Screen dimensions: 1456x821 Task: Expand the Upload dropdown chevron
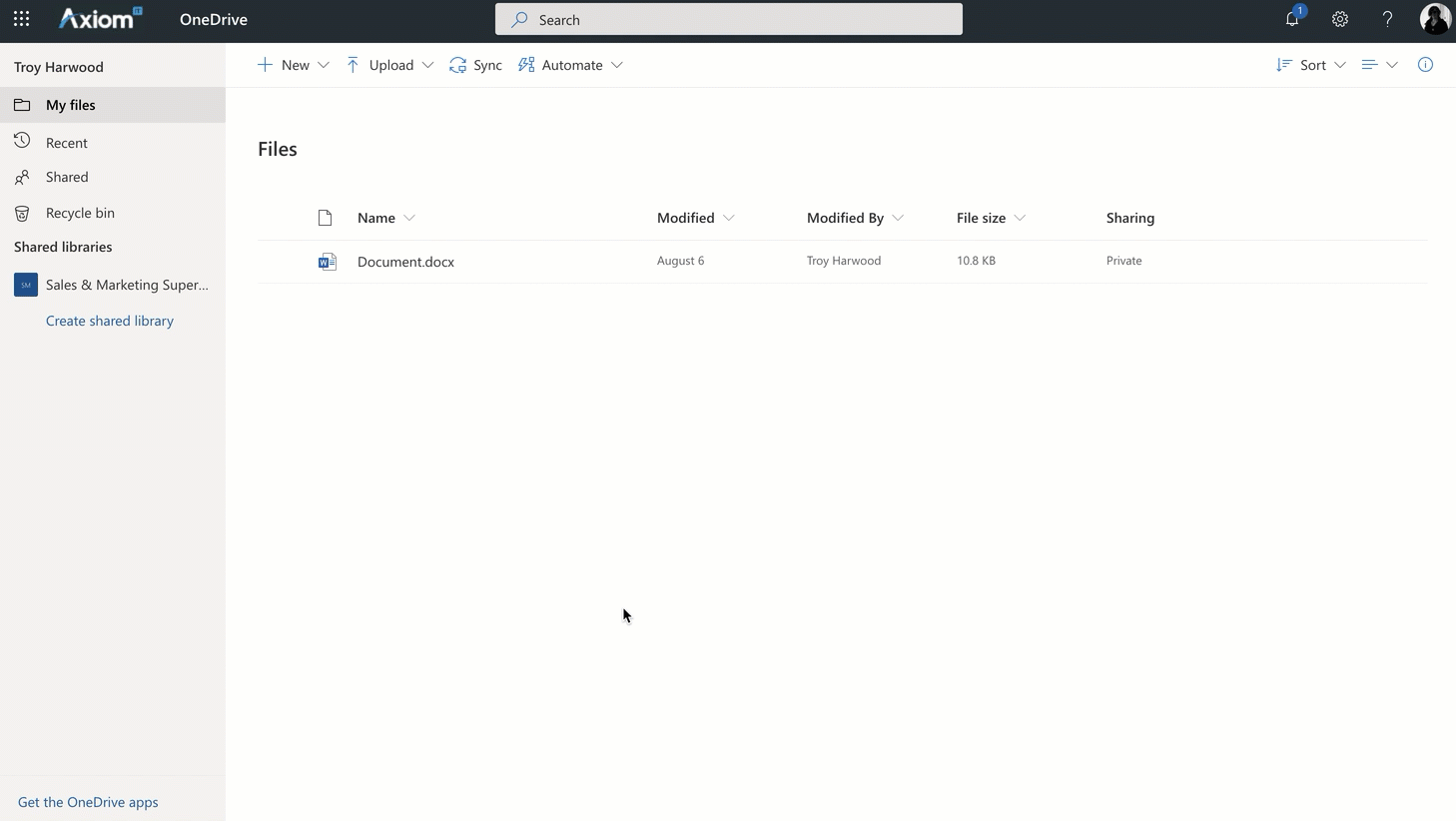427,65
